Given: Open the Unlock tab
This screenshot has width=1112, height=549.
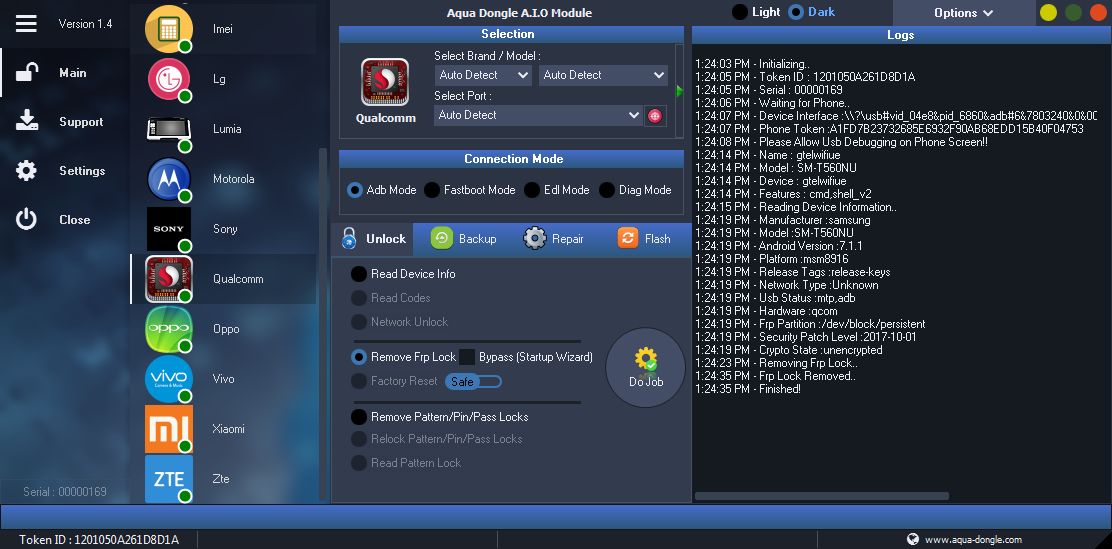Looking at the screenshot, I should point(374,239).
